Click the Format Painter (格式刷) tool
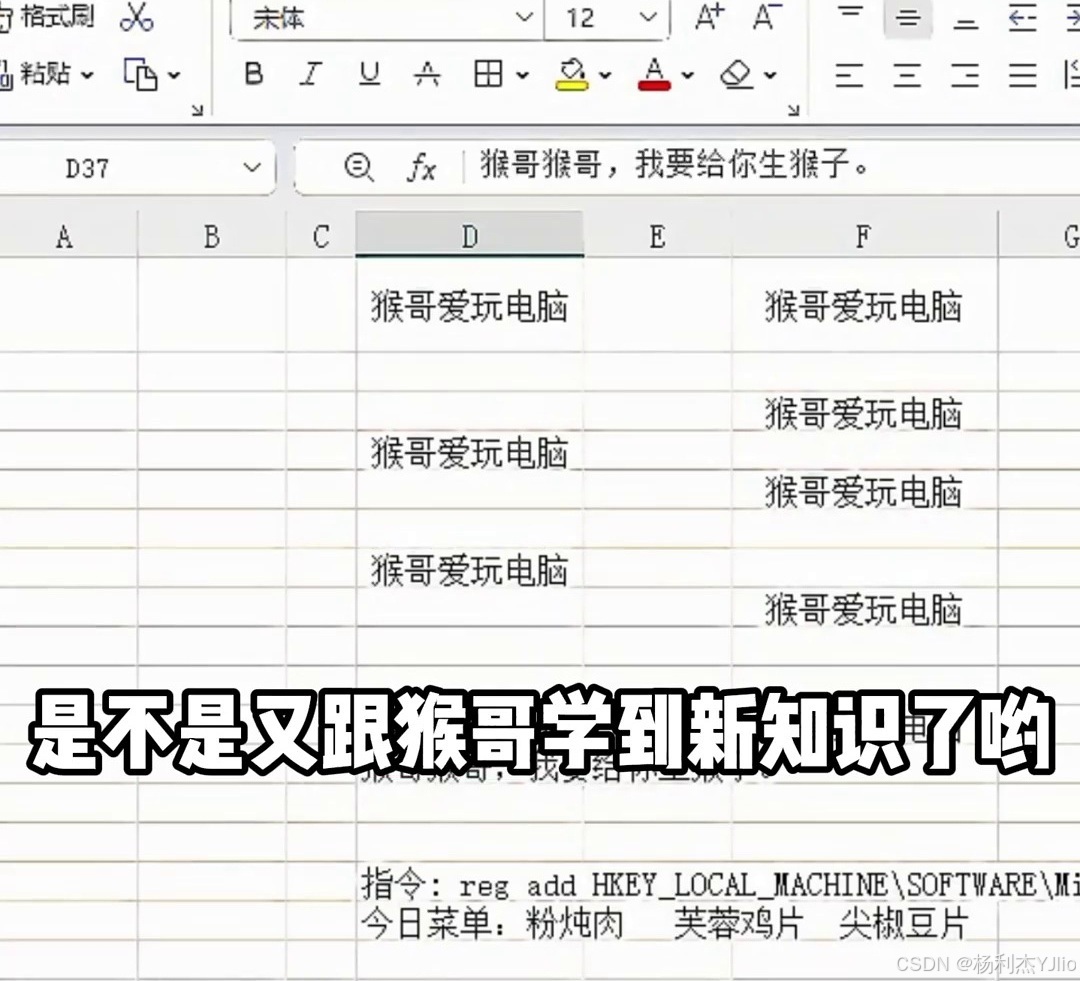Screen dimensions: 1080x981 click(x=45, y=17)
